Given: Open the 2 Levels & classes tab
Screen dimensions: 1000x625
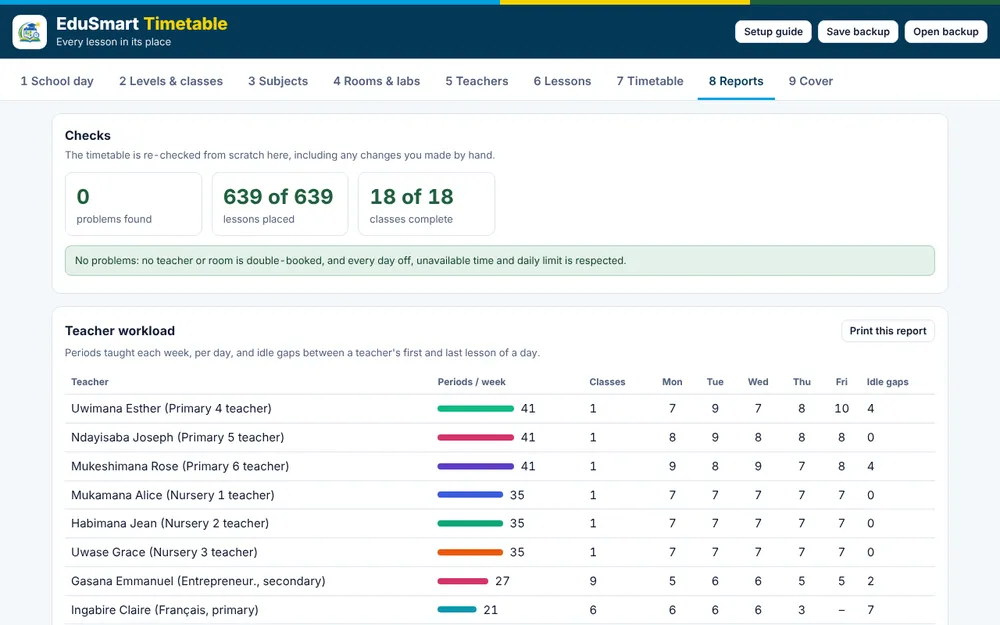Looking at the screenshot, I should pos(171,81).
